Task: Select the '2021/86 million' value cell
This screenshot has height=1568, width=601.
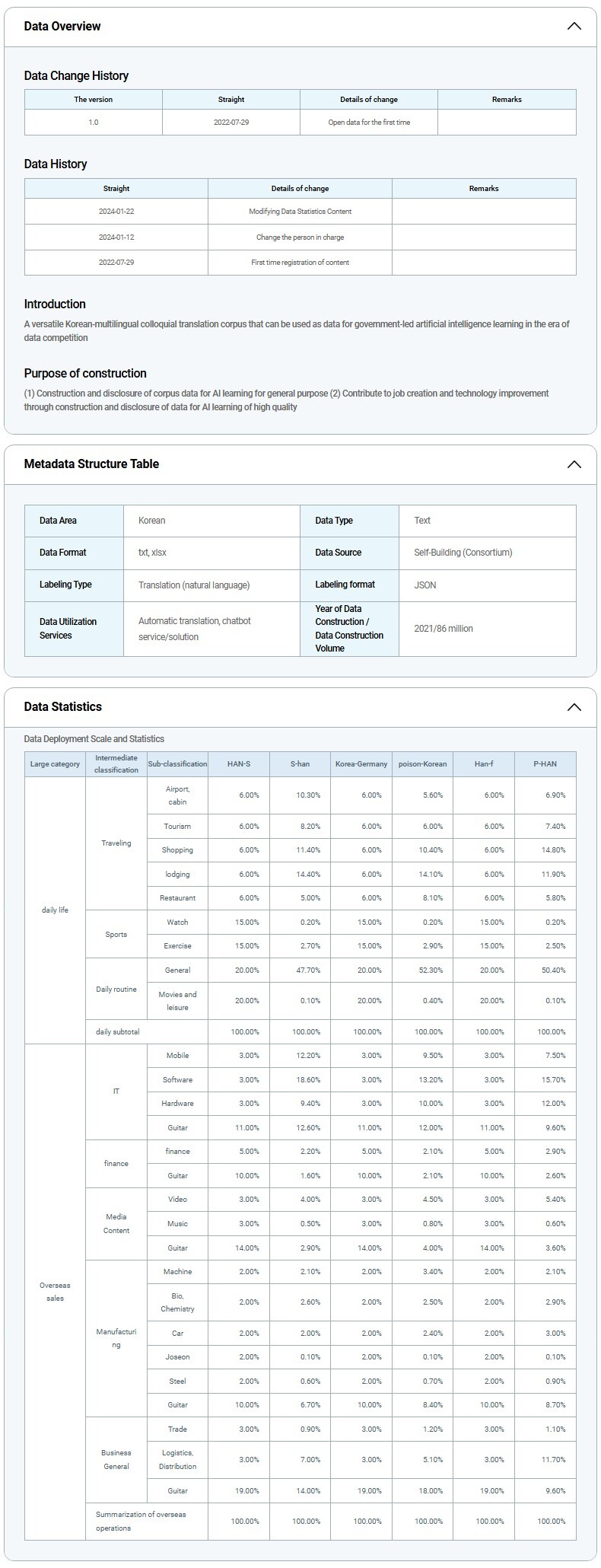Action: tap(444, 629)
